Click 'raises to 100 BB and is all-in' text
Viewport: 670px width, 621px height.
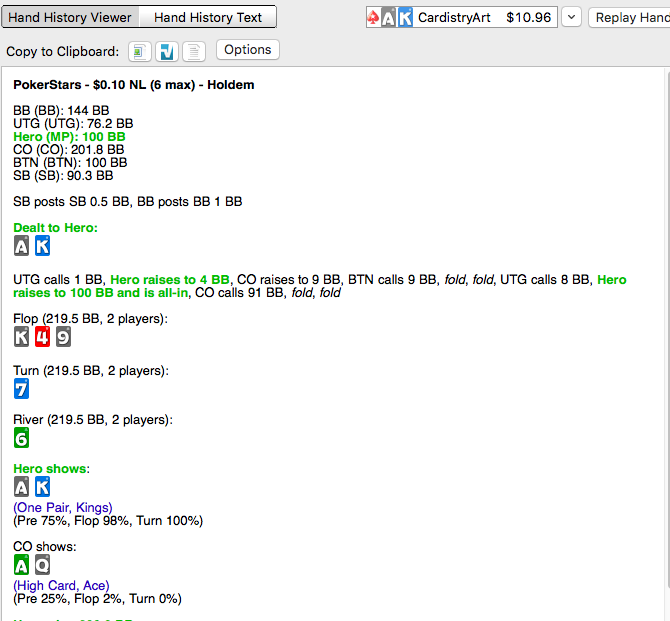100,293
